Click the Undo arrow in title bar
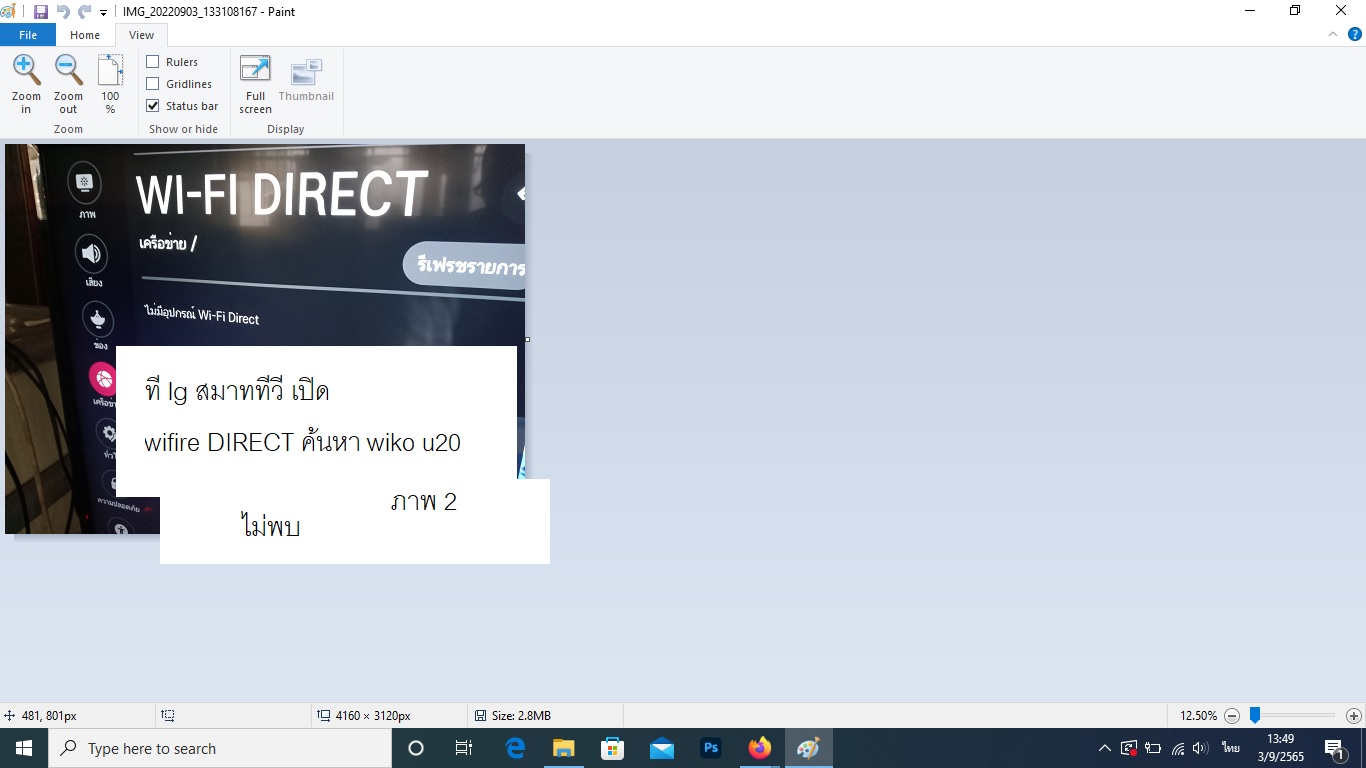 pyautogui.click(x=63, y=12)
